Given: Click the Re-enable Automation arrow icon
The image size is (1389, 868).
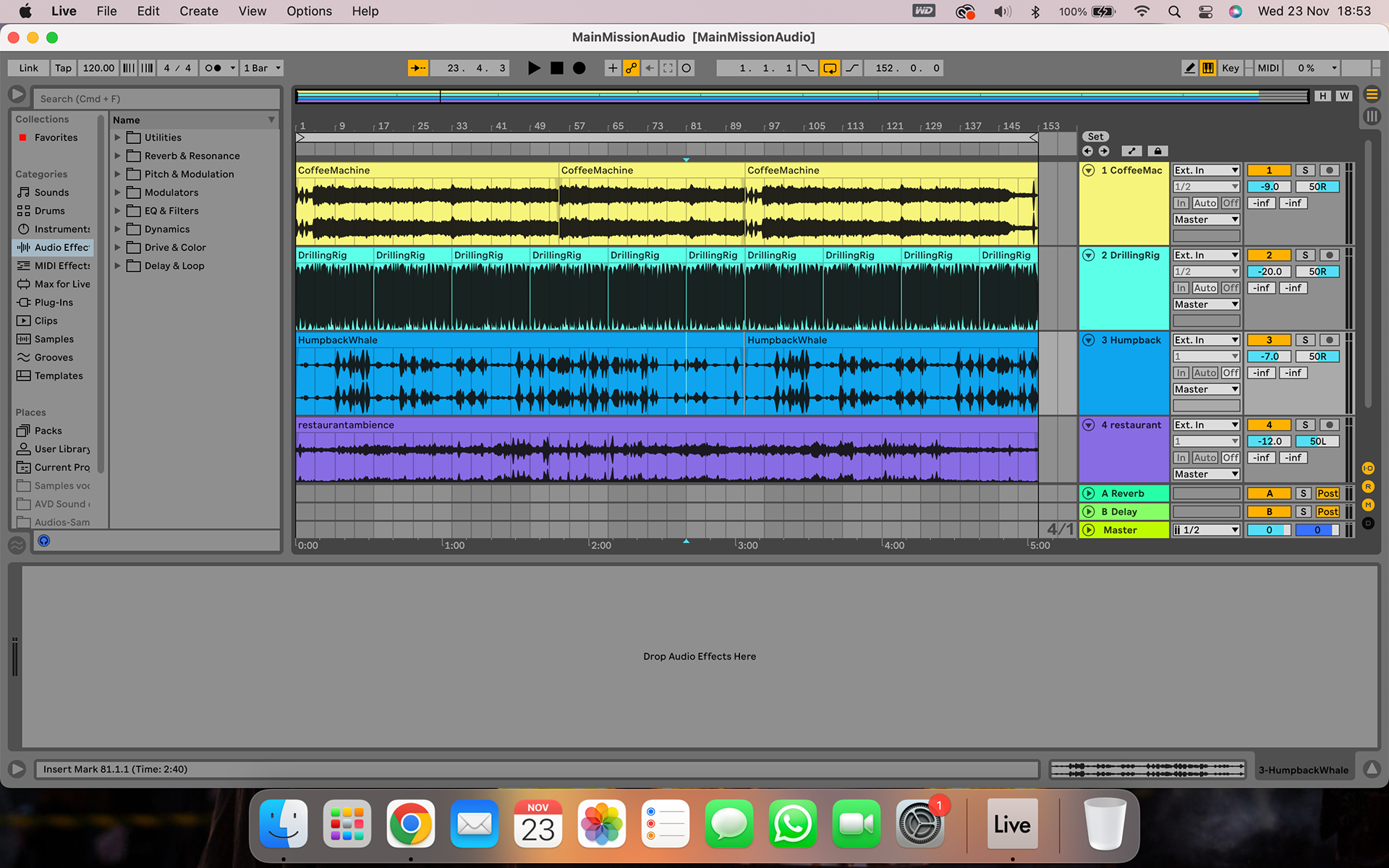Looking at the screenshot, I should 650,68.
